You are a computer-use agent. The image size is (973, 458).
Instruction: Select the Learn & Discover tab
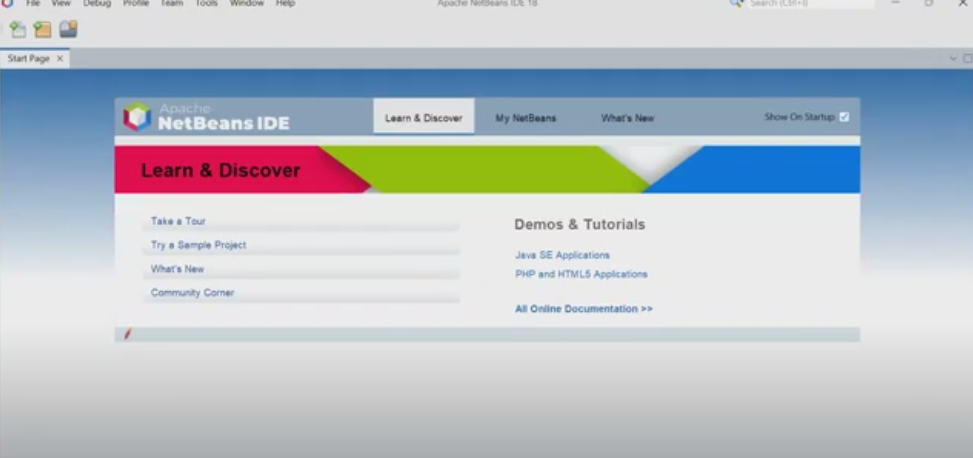click(x=424, y=116)
